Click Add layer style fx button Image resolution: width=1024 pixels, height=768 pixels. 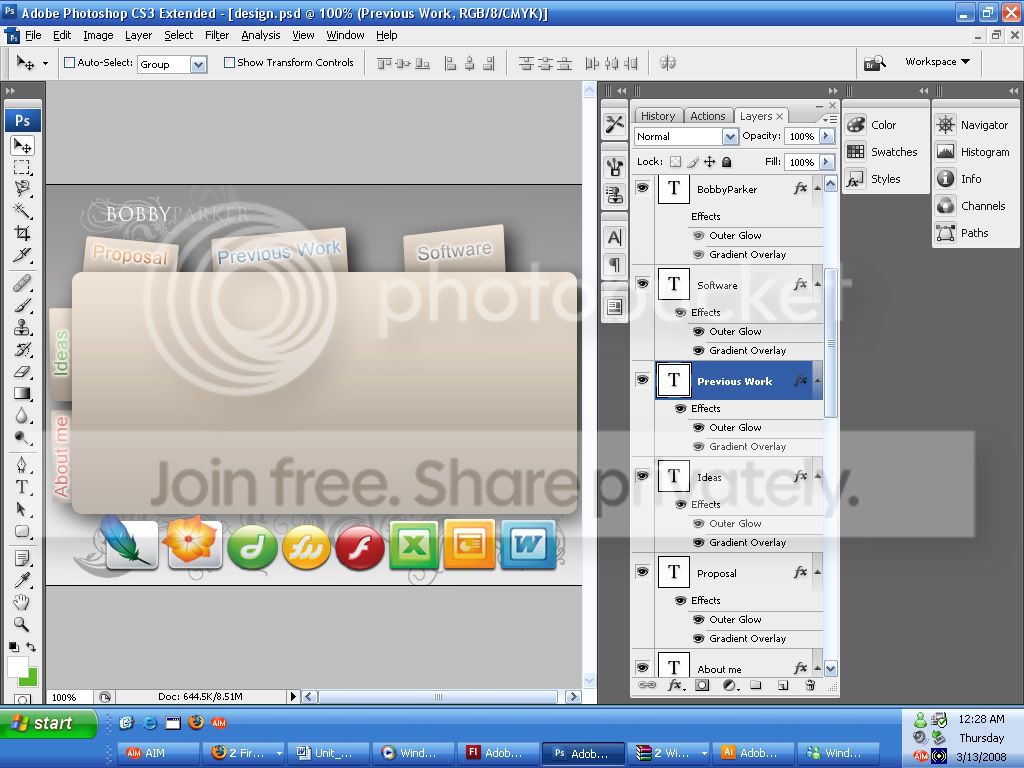(676, 685)
